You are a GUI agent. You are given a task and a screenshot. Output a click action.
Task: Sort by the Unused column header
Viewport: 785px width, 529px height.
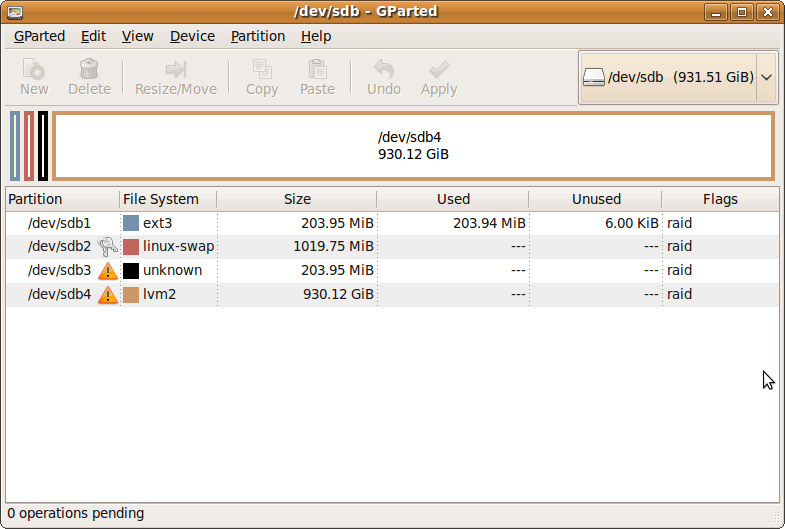(x=596, y=199)
